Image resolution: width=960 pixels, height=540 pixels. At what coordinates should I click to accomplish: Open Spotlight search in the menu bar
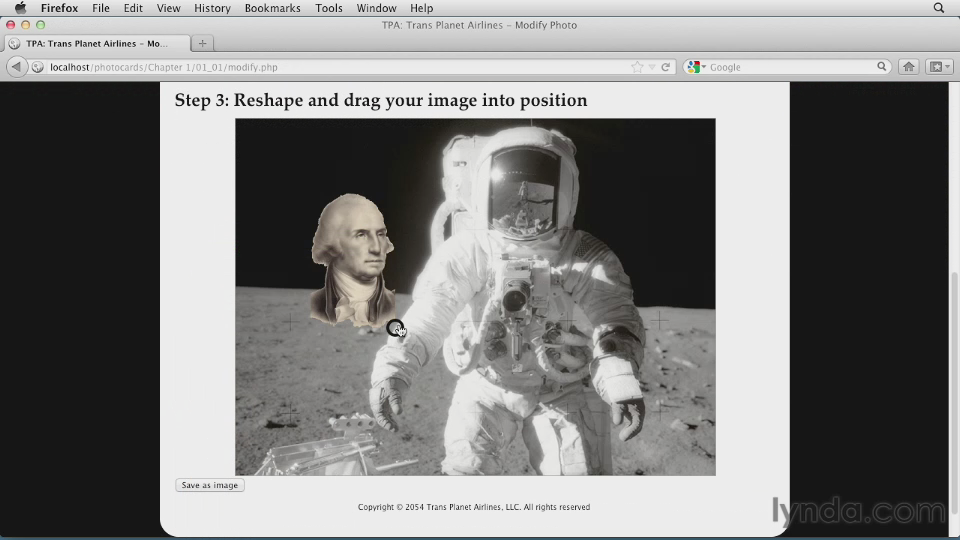coord(939,8)
